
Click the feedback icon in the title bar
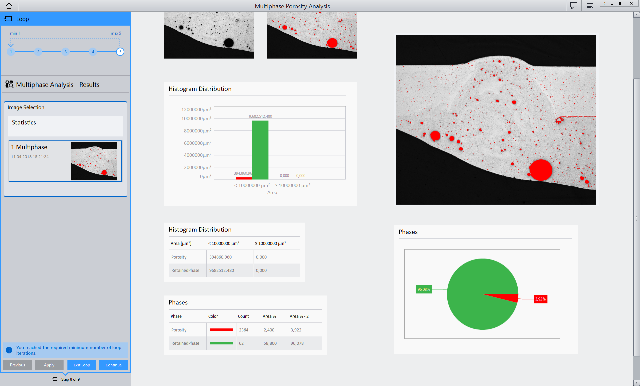coord(573,6)
